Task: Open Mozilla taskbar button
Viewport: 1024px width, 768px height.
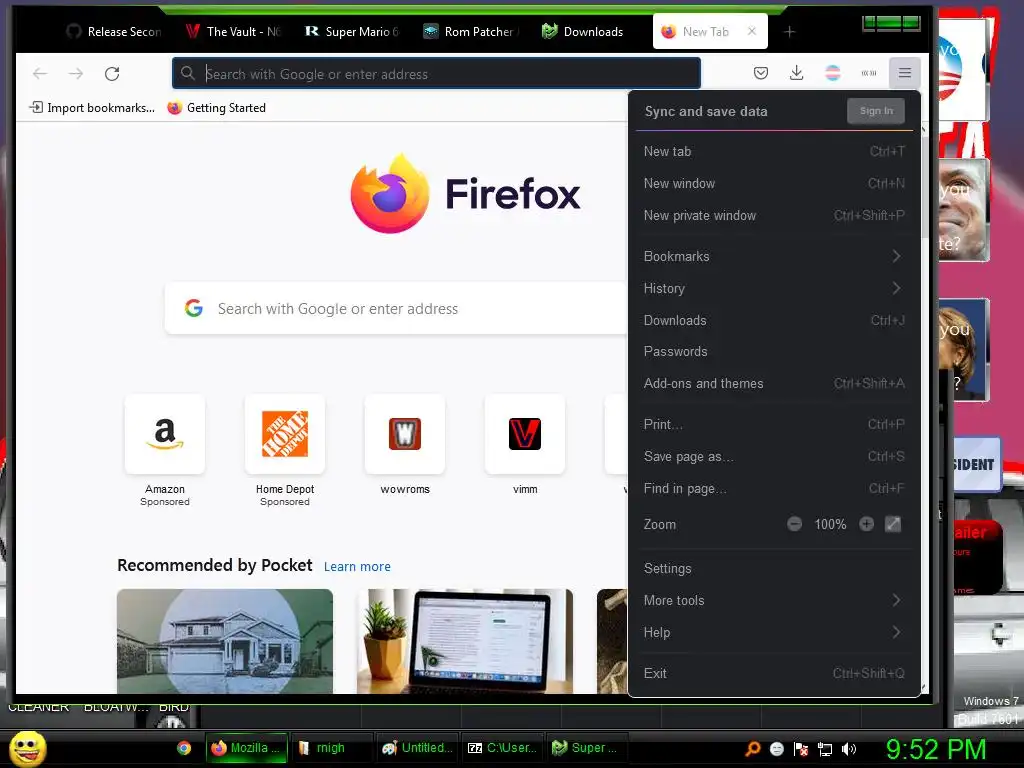Action: coord(247,748)
